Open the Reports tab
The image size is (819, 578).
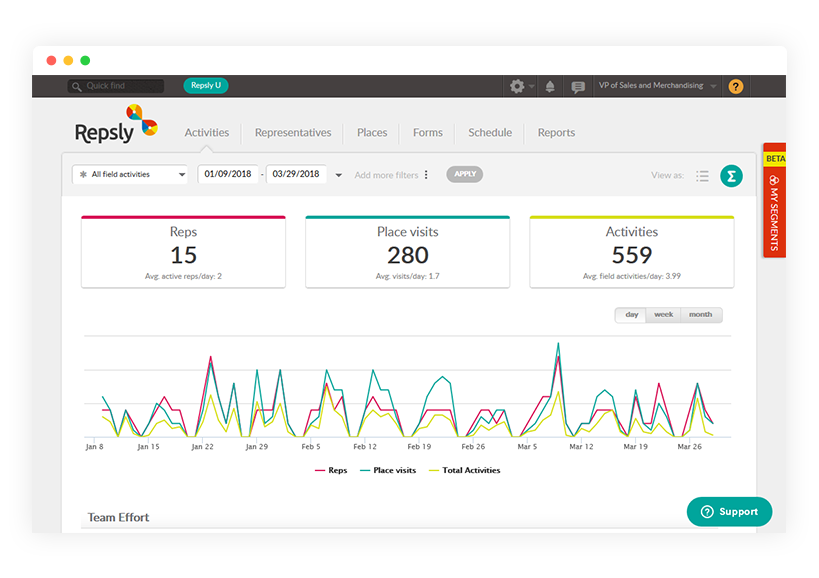coord(556,132)
